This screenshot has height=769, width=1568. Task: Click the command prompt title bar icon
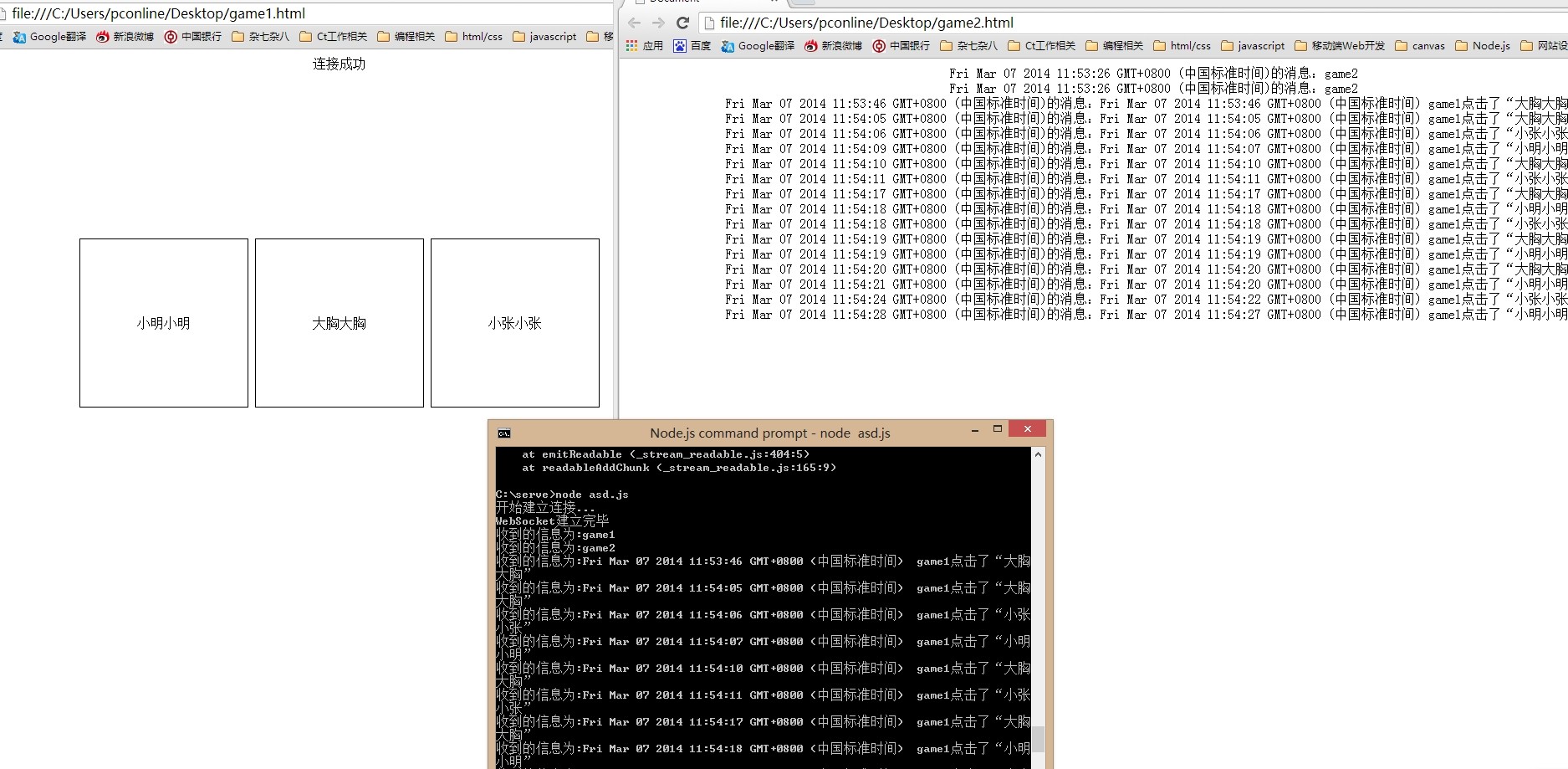pyautogui.click(x=504, y=433)
